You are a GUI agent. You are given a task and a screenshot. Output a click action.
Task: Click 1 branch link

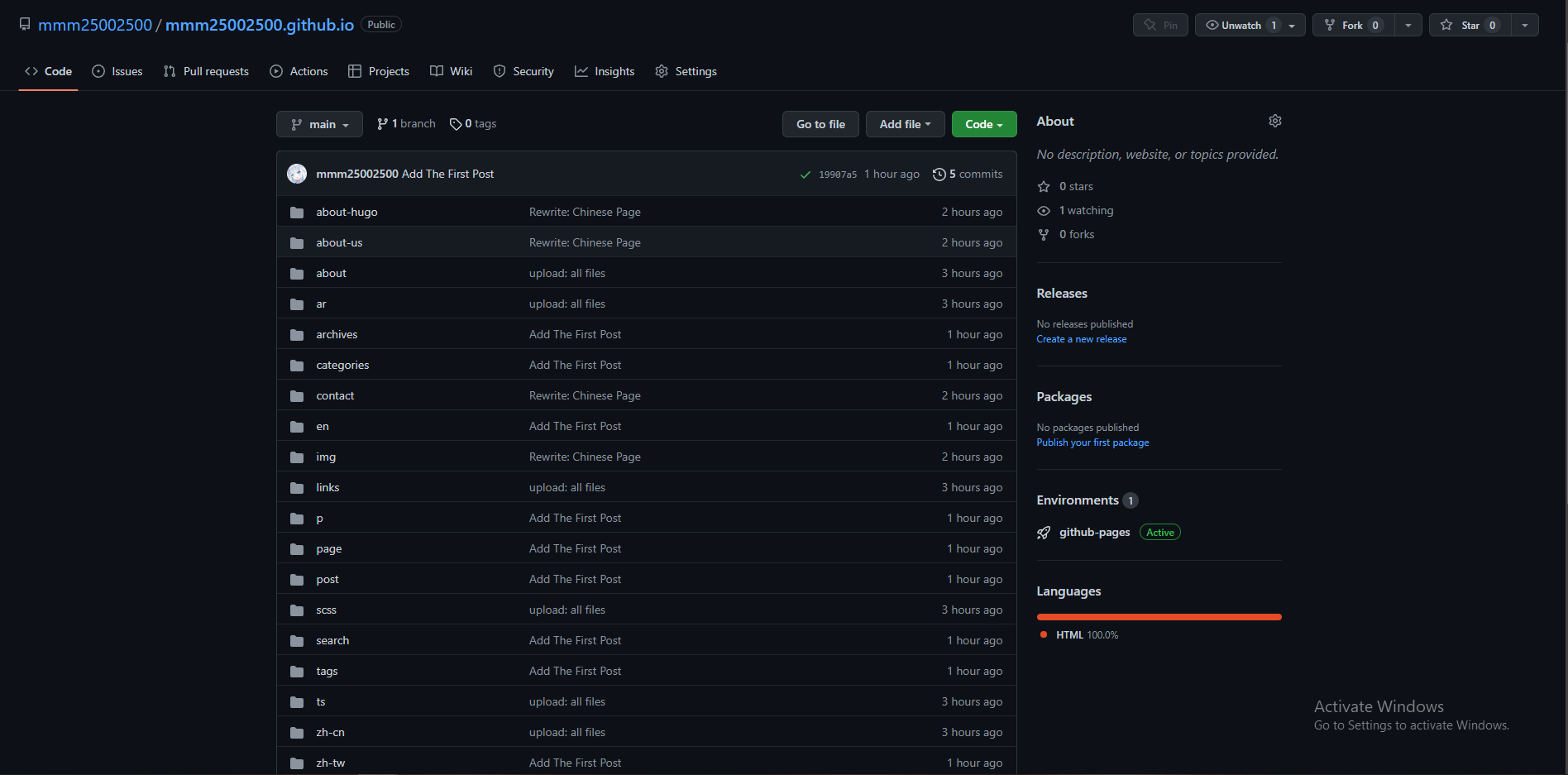406,124
